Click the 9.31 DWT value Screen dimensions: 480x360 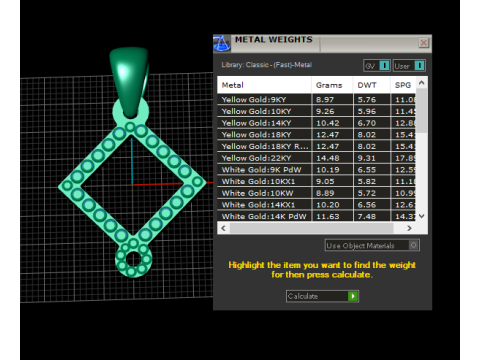[x=366, y=158]
